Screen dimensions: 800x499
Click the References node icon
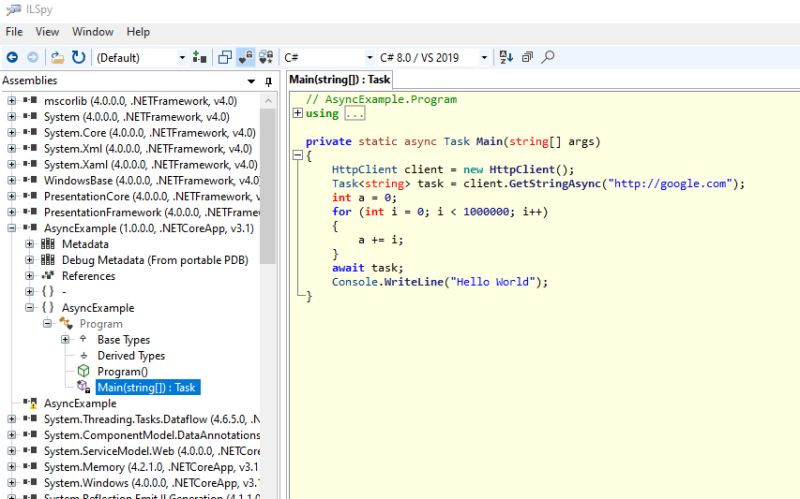48,276
